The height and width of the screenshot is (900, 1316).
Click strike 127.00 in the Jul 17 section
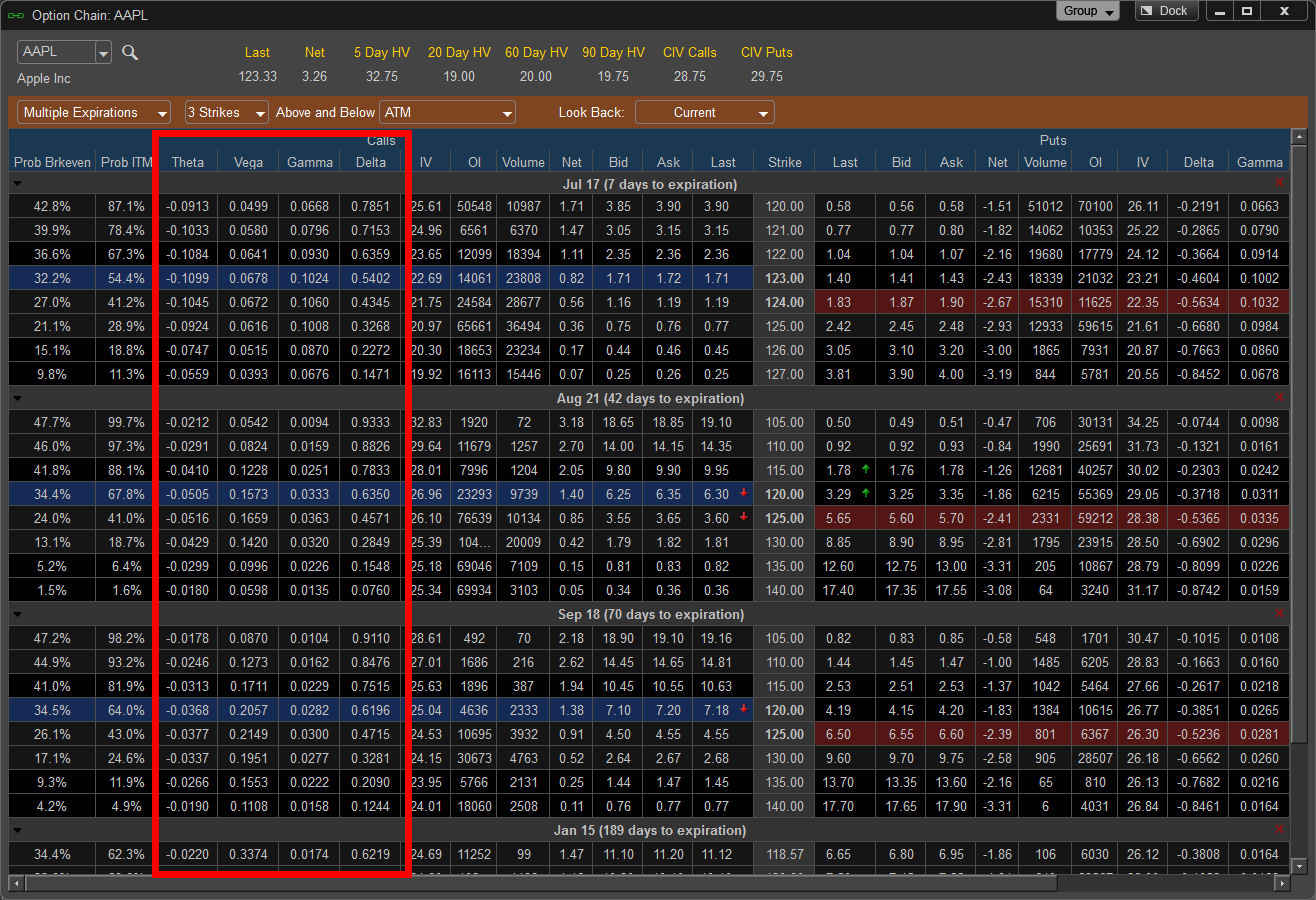pyautogui.click(x=784, y=374)
